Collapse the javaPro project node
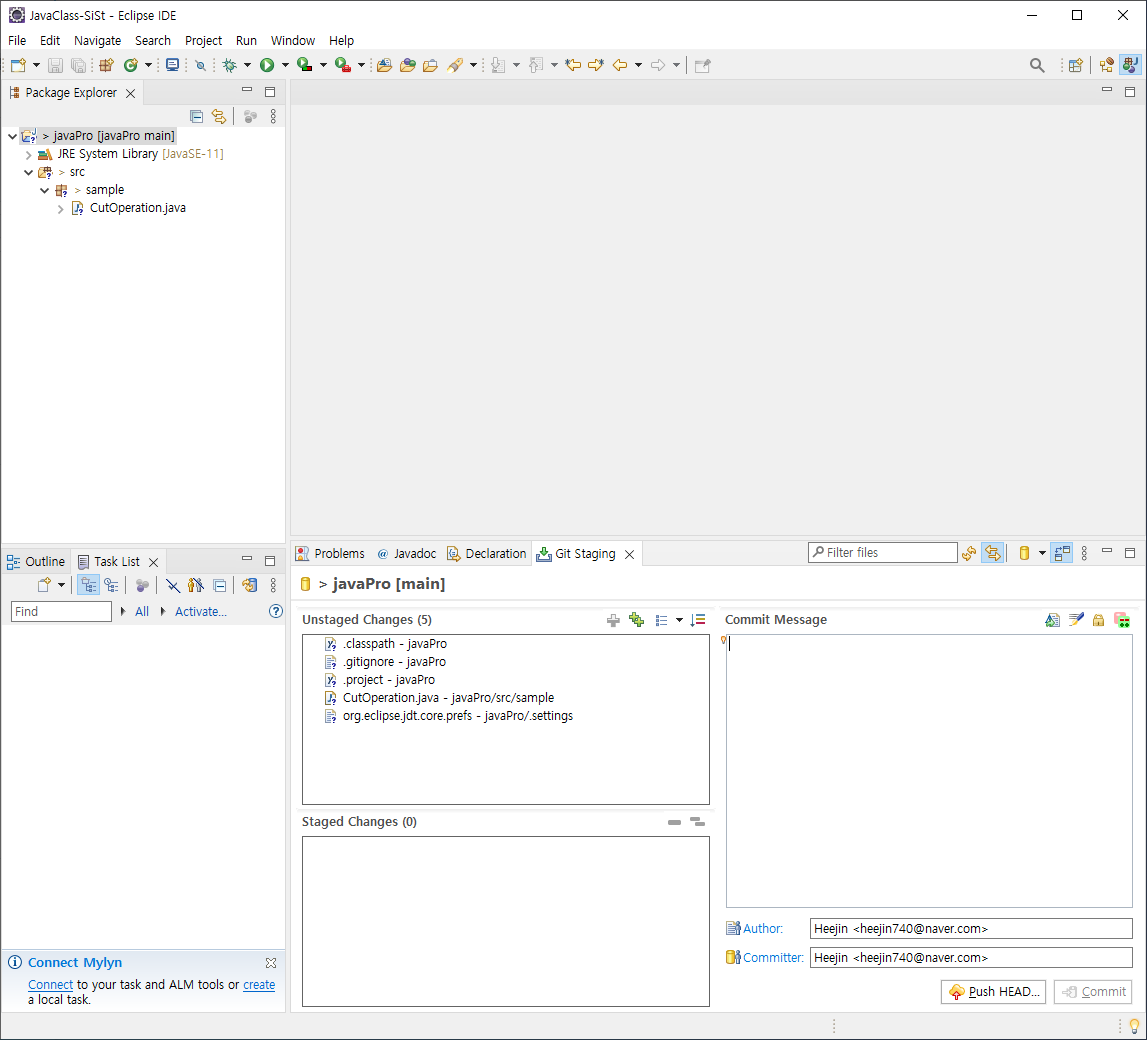Viewport: 1147px width, 1040px height. click(12, 136)
